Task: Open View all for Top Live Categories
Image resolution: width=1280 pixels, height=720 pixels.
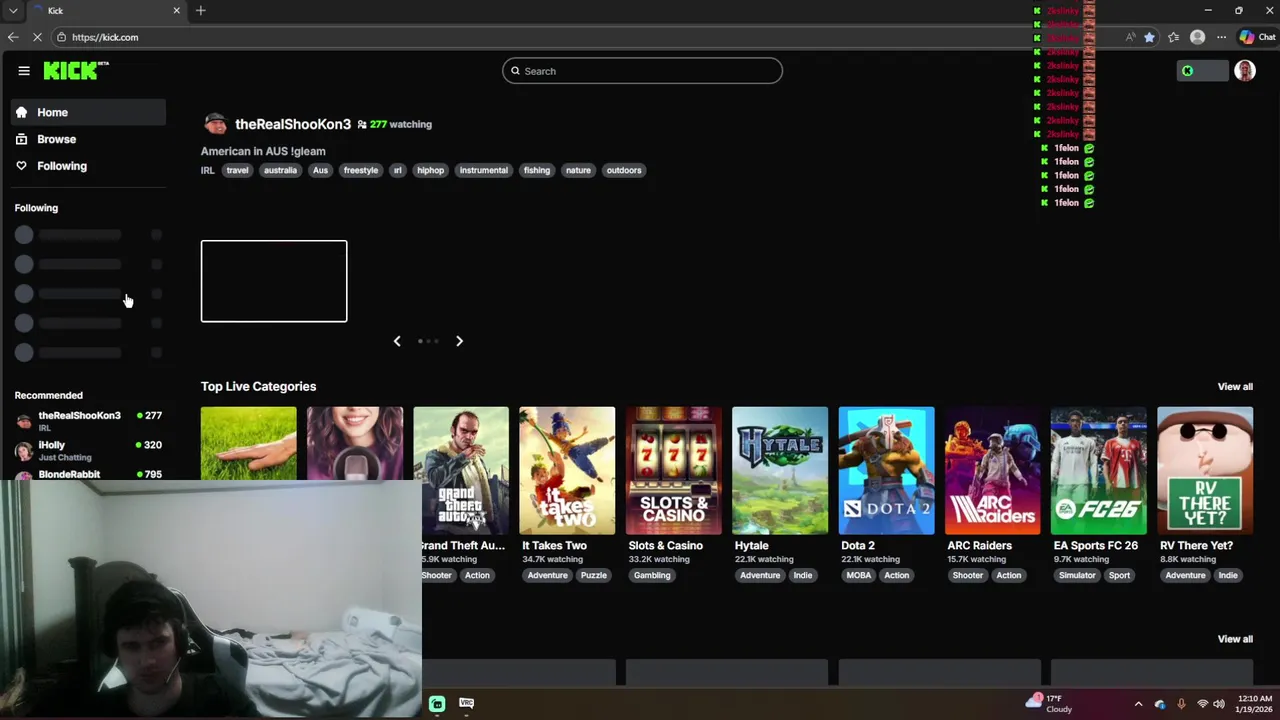Action: click(1235, 387)
